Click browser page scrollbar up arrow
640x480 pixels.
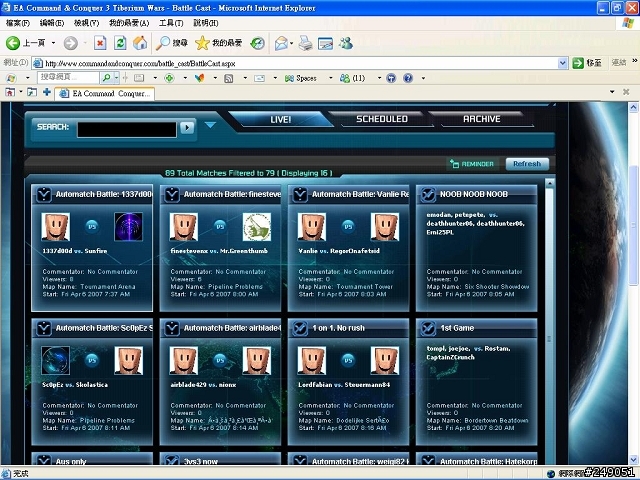(x=633, y=107)
